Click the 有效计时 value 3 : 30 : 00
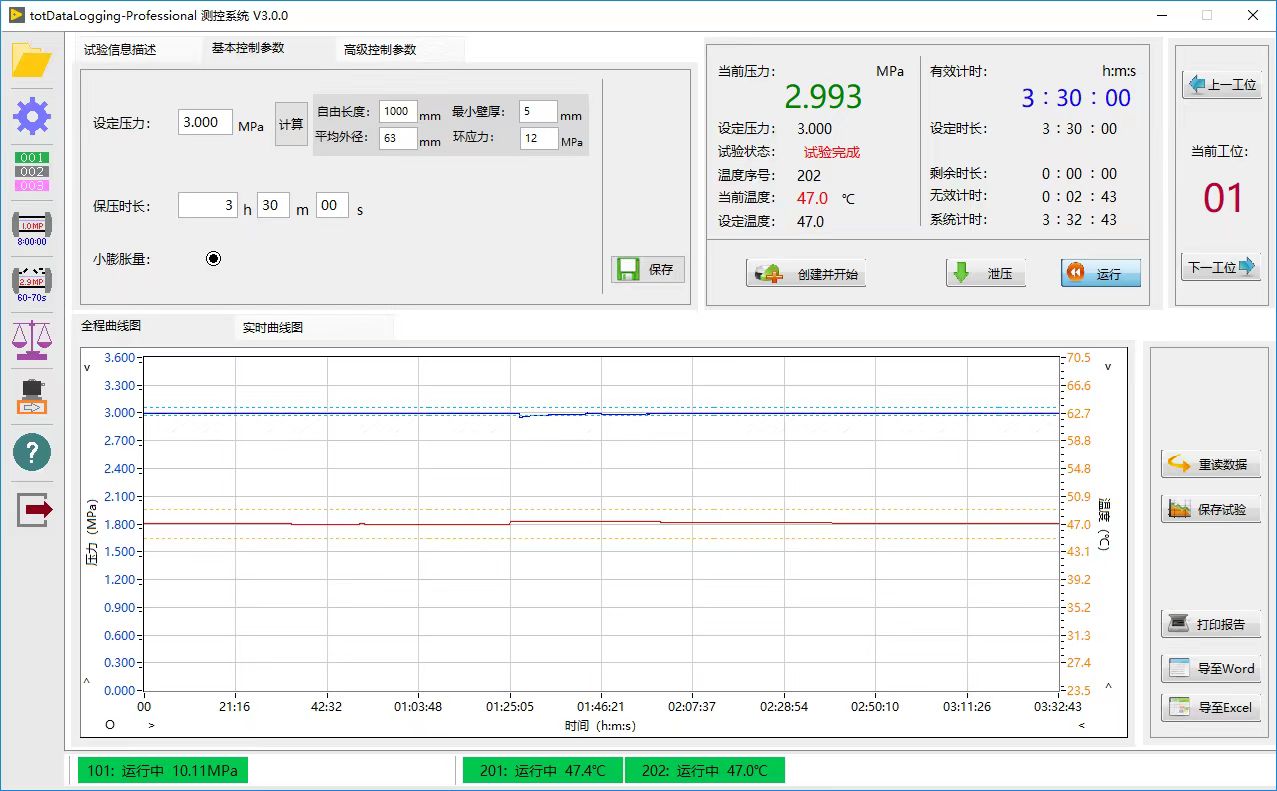1277x791 pixels. coord(1076,98)
